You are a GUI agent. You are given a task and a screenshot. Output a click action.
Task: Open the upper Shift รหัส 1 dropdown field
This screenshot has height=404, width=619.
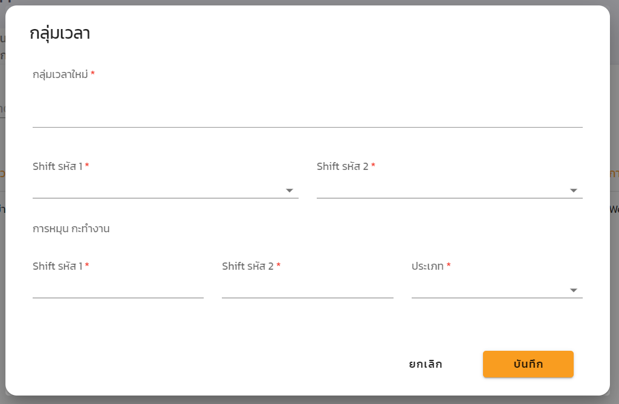click(157, 189)
